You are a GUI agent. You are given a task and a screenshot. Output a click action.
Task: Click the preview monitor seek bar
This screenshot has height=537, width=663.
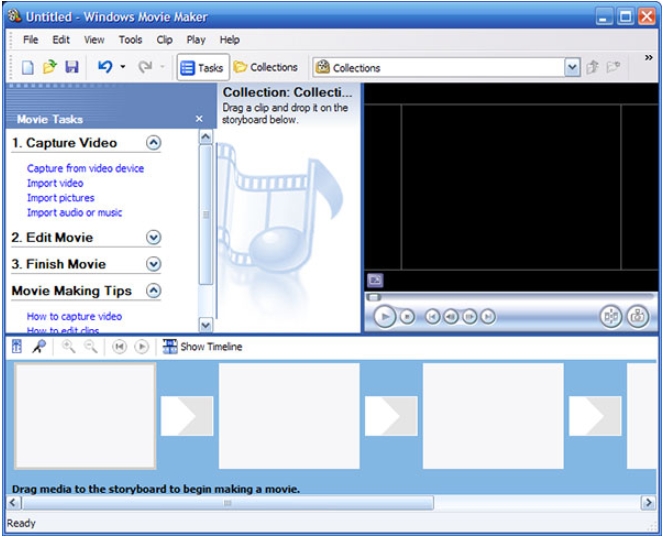click(x=511, y=297)
